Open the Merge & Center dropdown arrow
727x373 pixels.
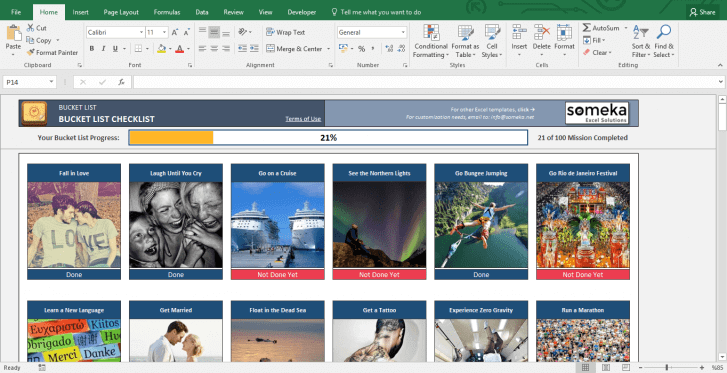pos(328,49)
